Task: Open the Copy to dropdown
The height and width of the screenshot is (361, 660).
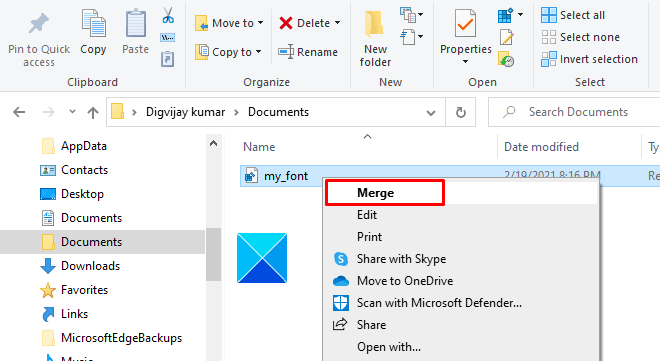Action: coord(228,52)
